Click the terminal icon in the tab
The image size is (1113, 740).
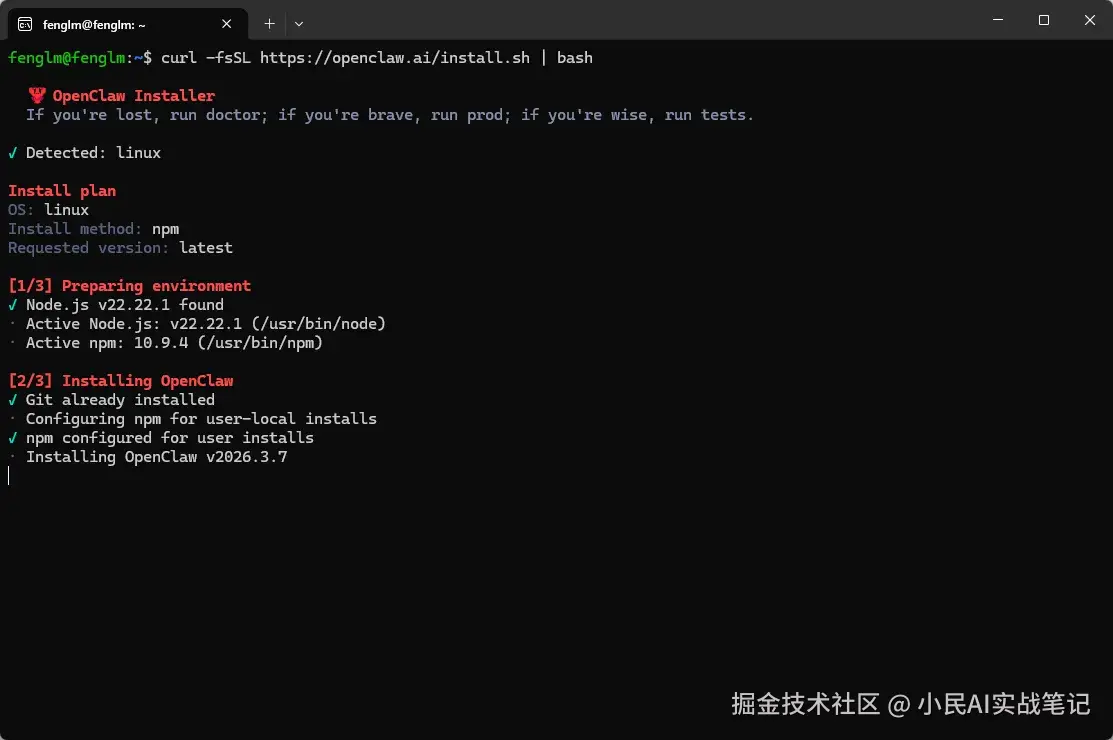pyautogui.click(x=25, y=25)
